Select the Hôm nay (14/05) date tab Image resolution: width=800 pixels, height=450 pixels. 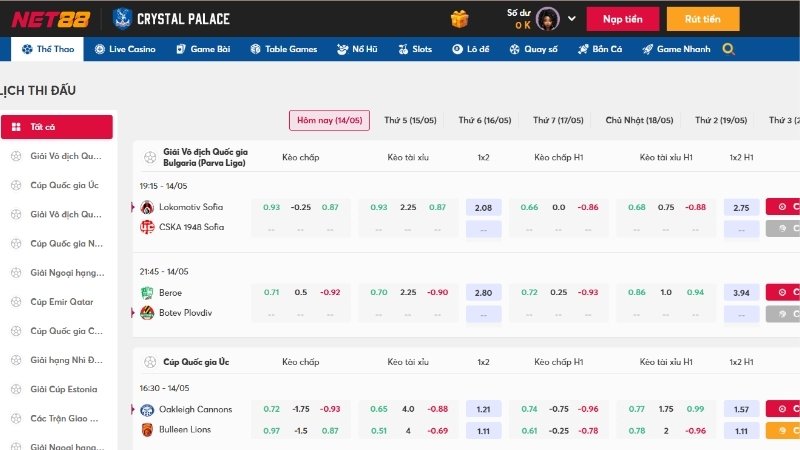coord(329,120)
